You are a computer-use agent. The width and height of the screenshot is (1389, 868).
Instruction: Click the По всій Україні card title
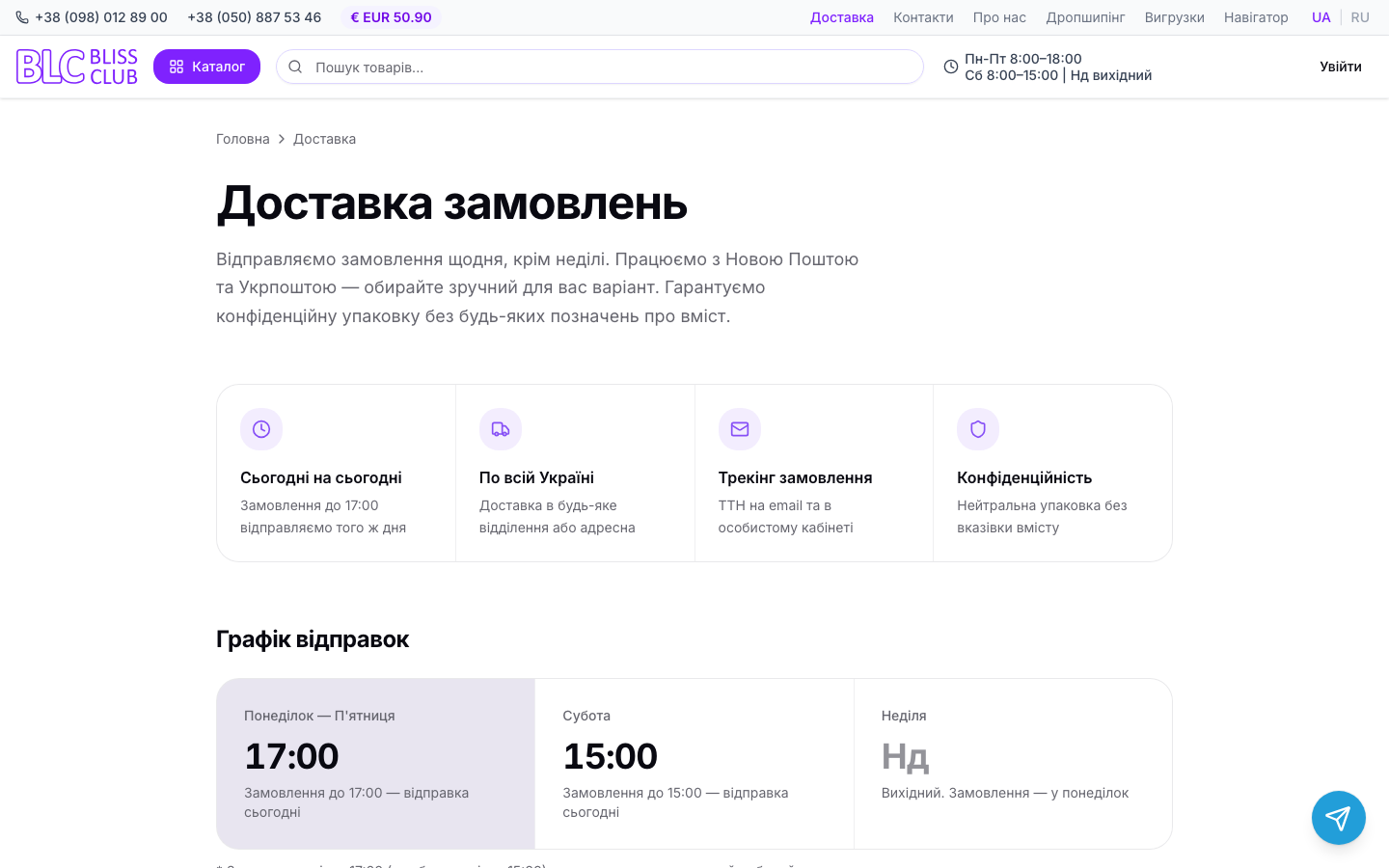coord(536,477)
